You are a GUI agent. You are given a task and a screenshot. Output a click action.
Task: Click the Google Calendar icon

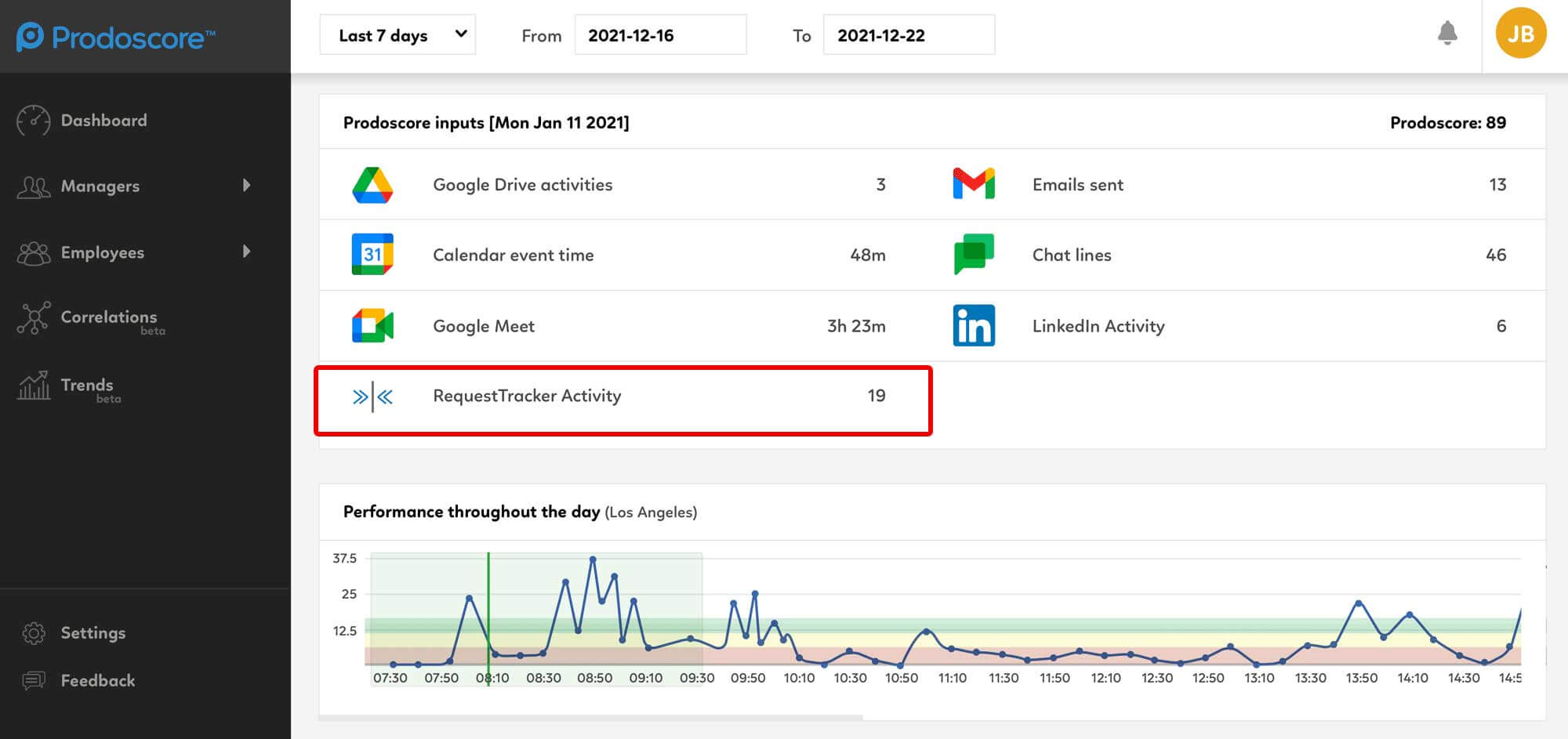(372, 255)
